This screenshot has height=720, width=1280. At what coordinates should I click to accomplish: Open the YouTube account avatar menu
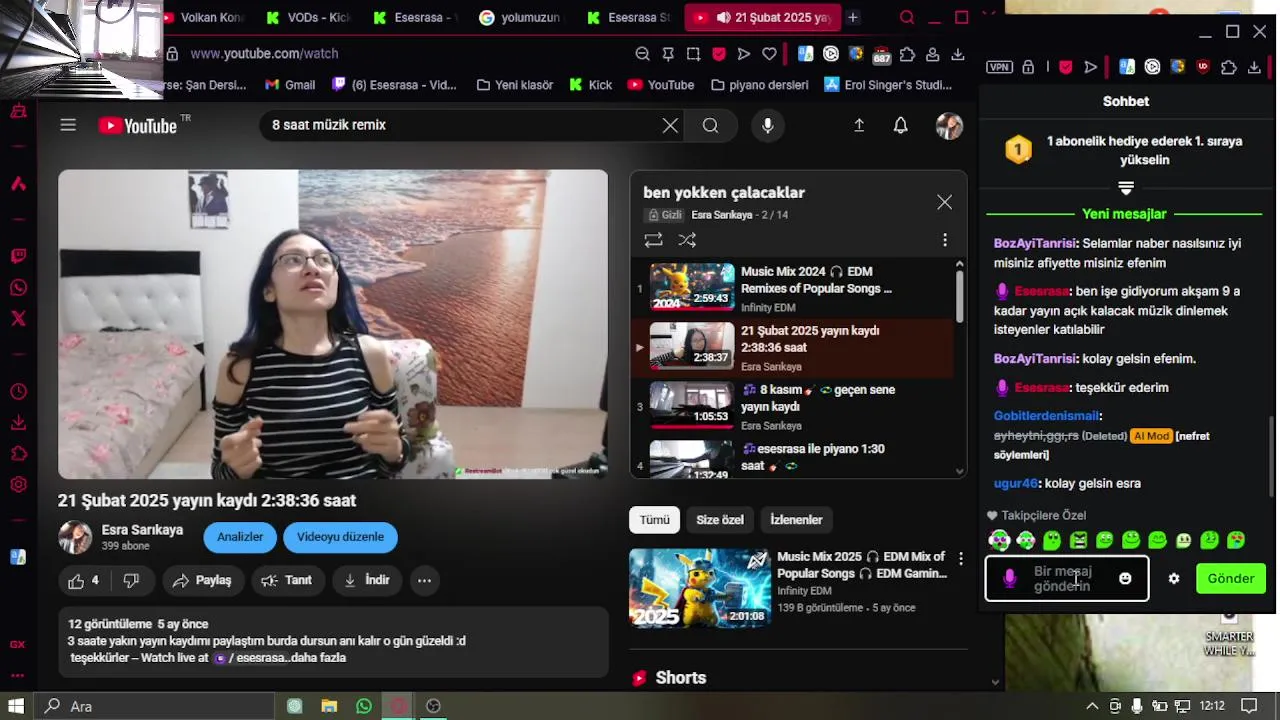tap(949, 125)
